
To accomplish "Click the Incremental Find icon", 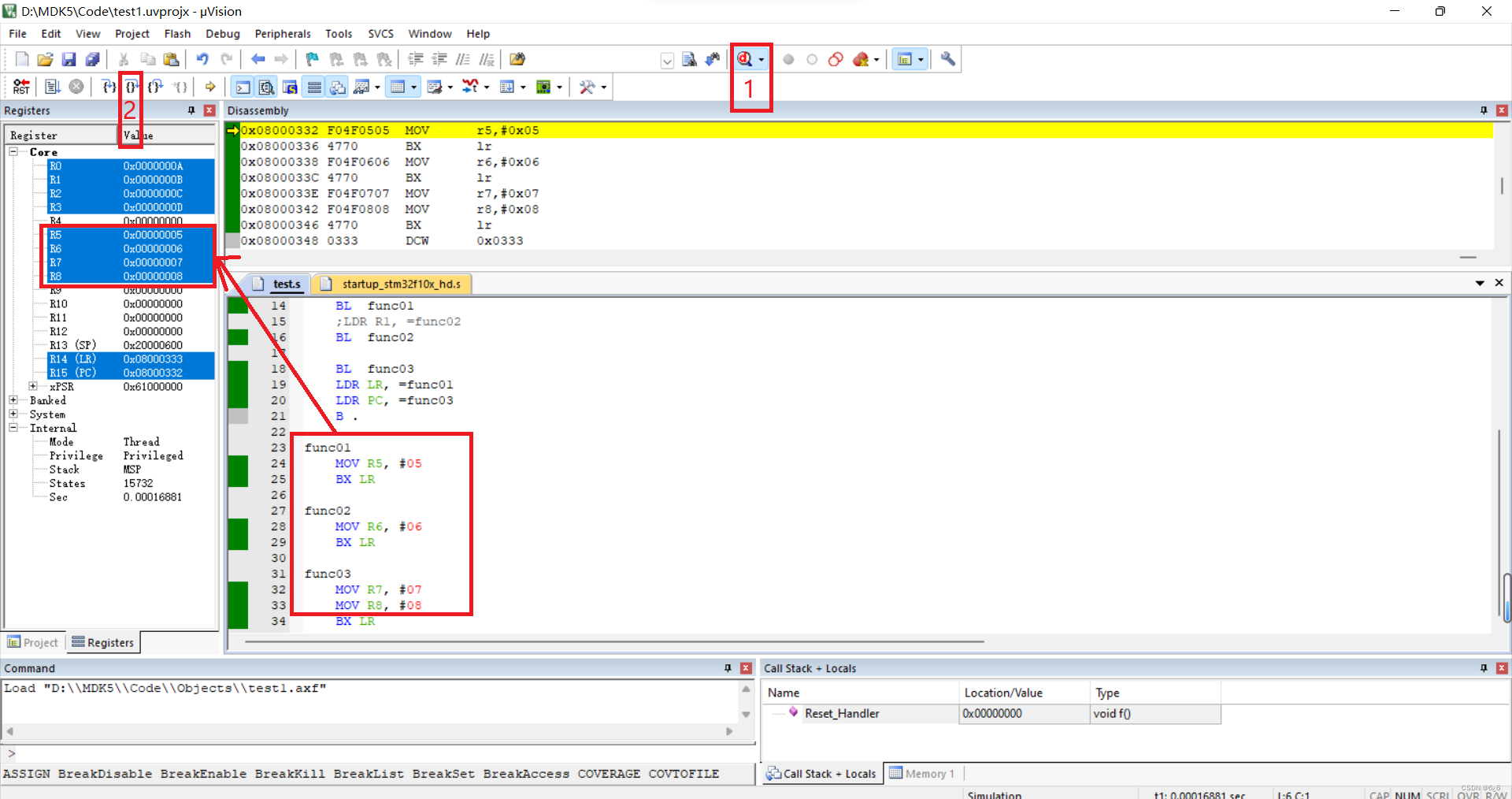I will 713,59.
